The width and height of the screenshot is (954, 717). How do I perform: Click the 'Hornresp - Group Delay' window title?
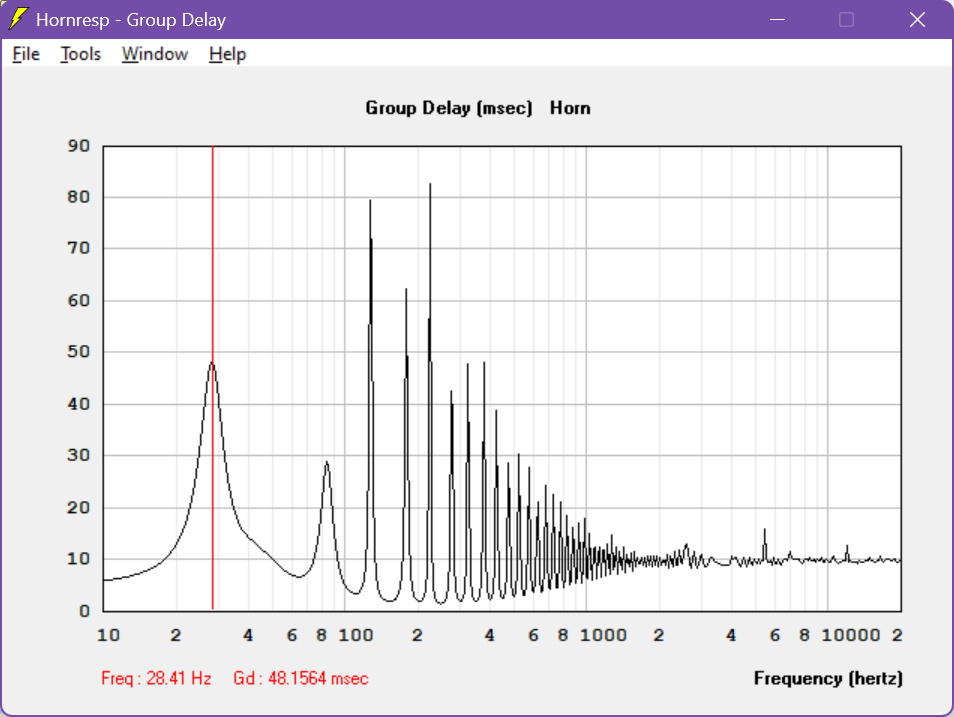pyautogui.click(x=131, y=19)
